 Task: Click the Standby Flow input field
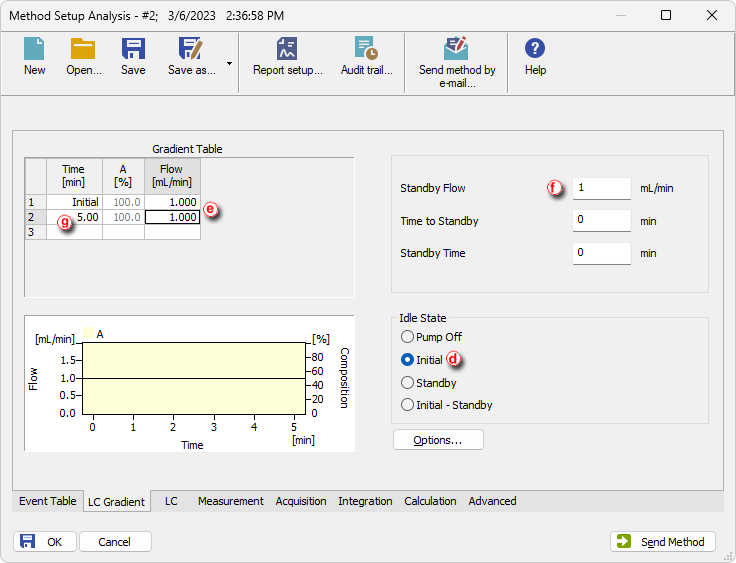point(601,188)
